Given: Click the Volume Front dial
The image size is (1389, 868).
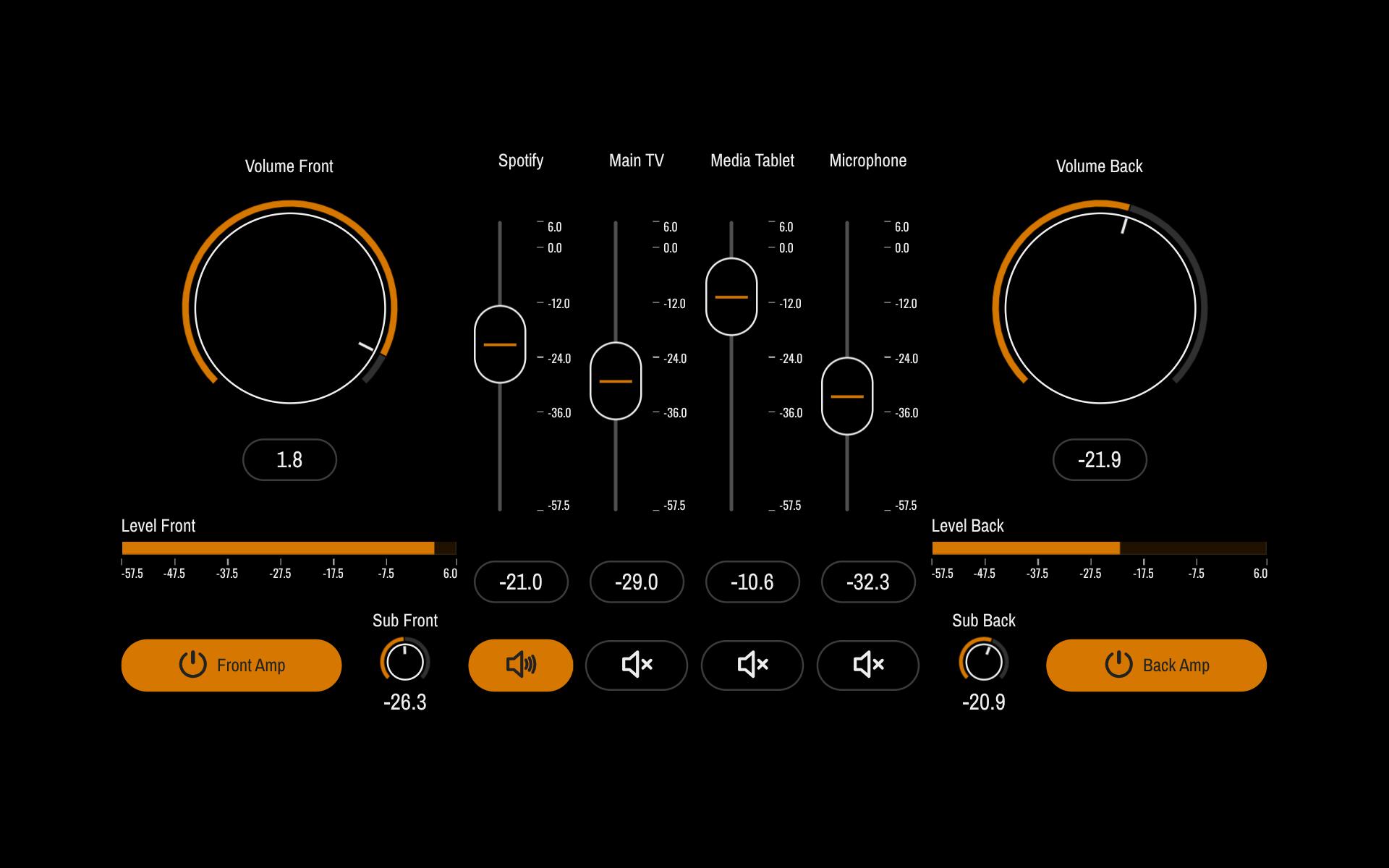Looking at the screenshot, I should coord(289,308).
